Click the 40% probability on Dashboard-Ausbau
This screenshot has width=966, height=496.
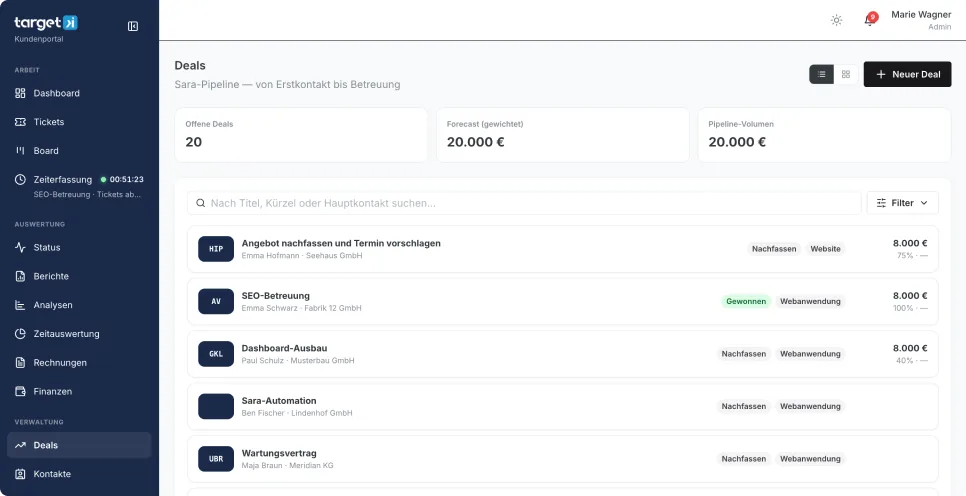pos(904,360)
